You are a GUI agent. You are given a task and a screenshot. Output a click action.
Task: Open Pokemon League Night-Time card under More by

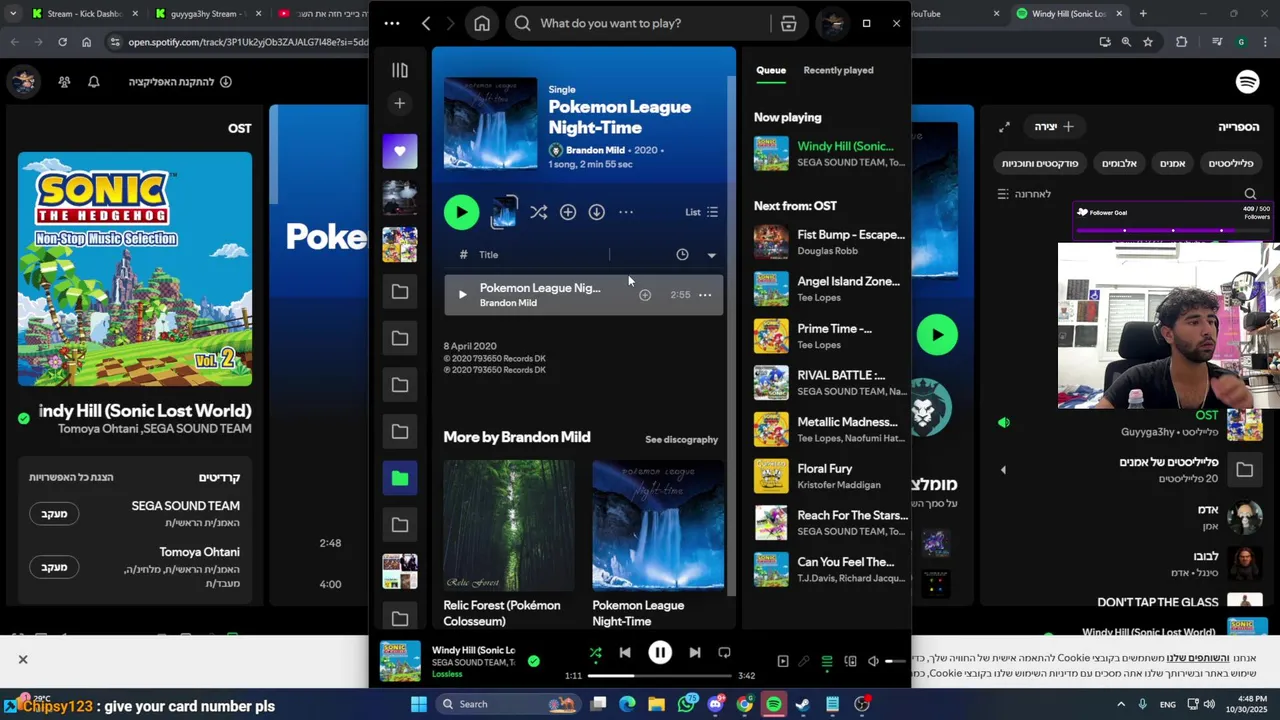click(x=658, y=545)
